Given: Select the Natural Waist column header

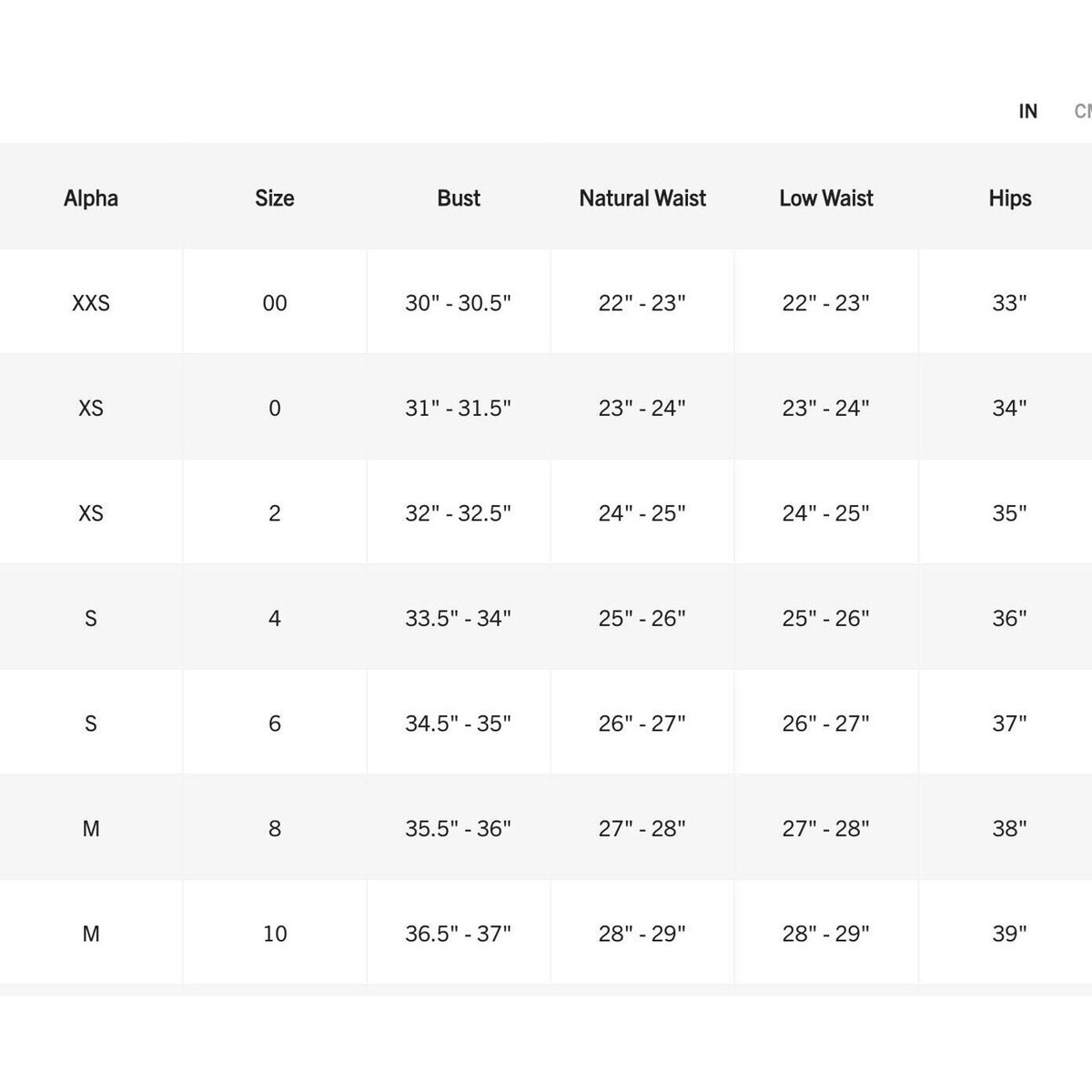Looking at the screenshot, I should point(642,198).
